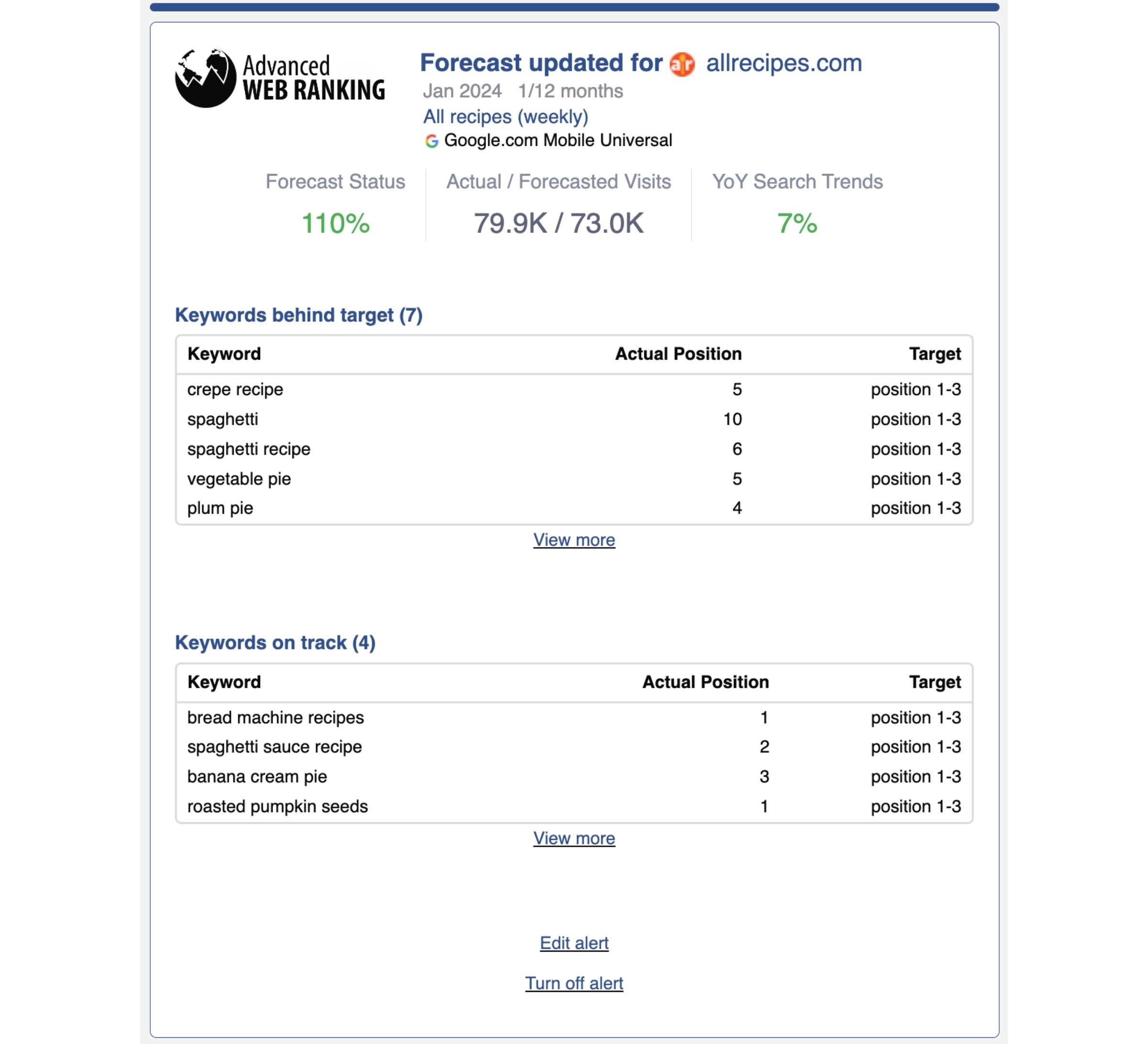Click the target position 1-3 for crepe recipe
Image resolution: width=1148 pixels, height=1044 pixels.
click(x=916, y=389)
